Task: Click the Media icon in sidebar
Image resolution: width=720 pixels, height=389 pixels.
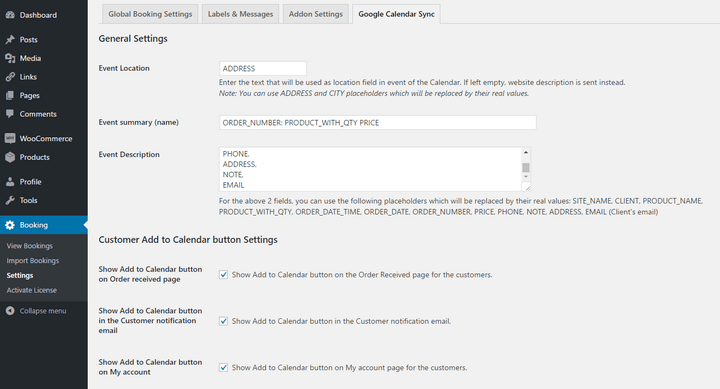Action: (x=10, y=58)
